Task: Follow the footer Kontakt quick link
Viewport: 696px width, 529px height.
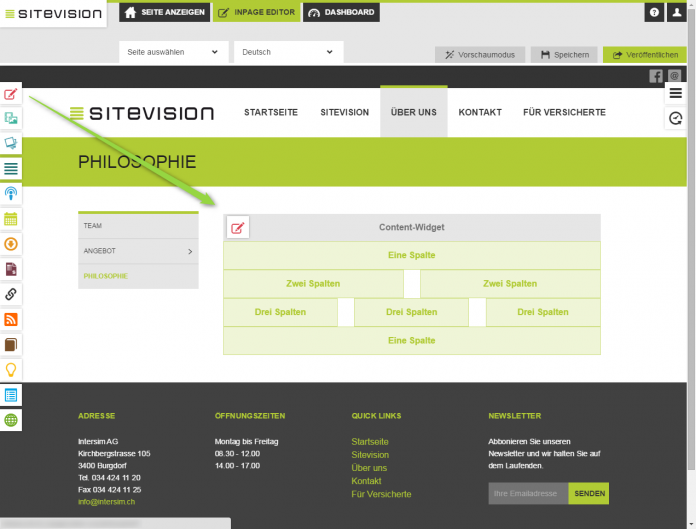Action: click(366, 481)
